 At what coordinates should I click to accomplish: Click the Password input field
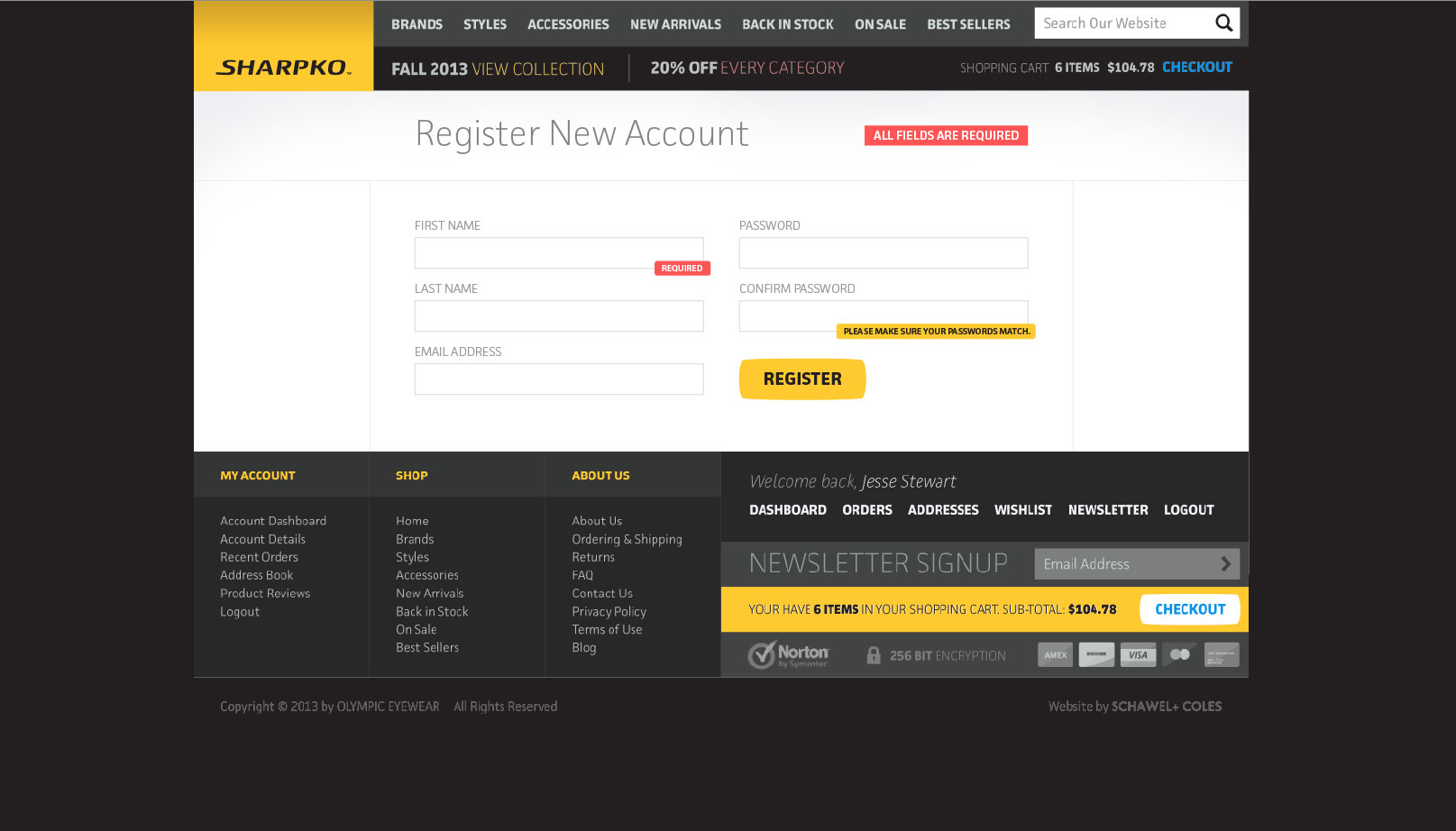pos(884,253)
